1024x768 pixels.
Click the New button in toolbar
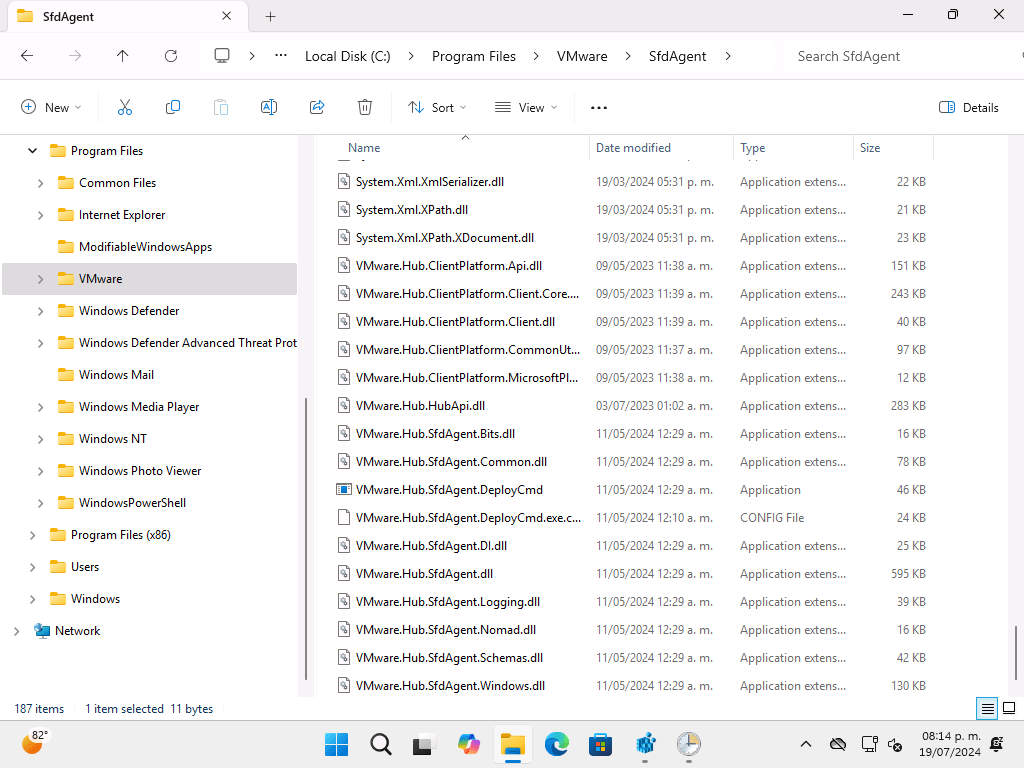pyautogui.click(x=51, y=107)
